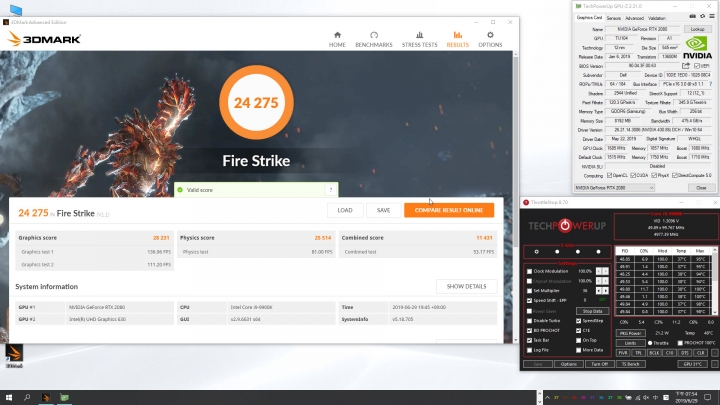Toggle the UEFI checkbox in GPU-Z
720x405 pixels.
(697, 66)
